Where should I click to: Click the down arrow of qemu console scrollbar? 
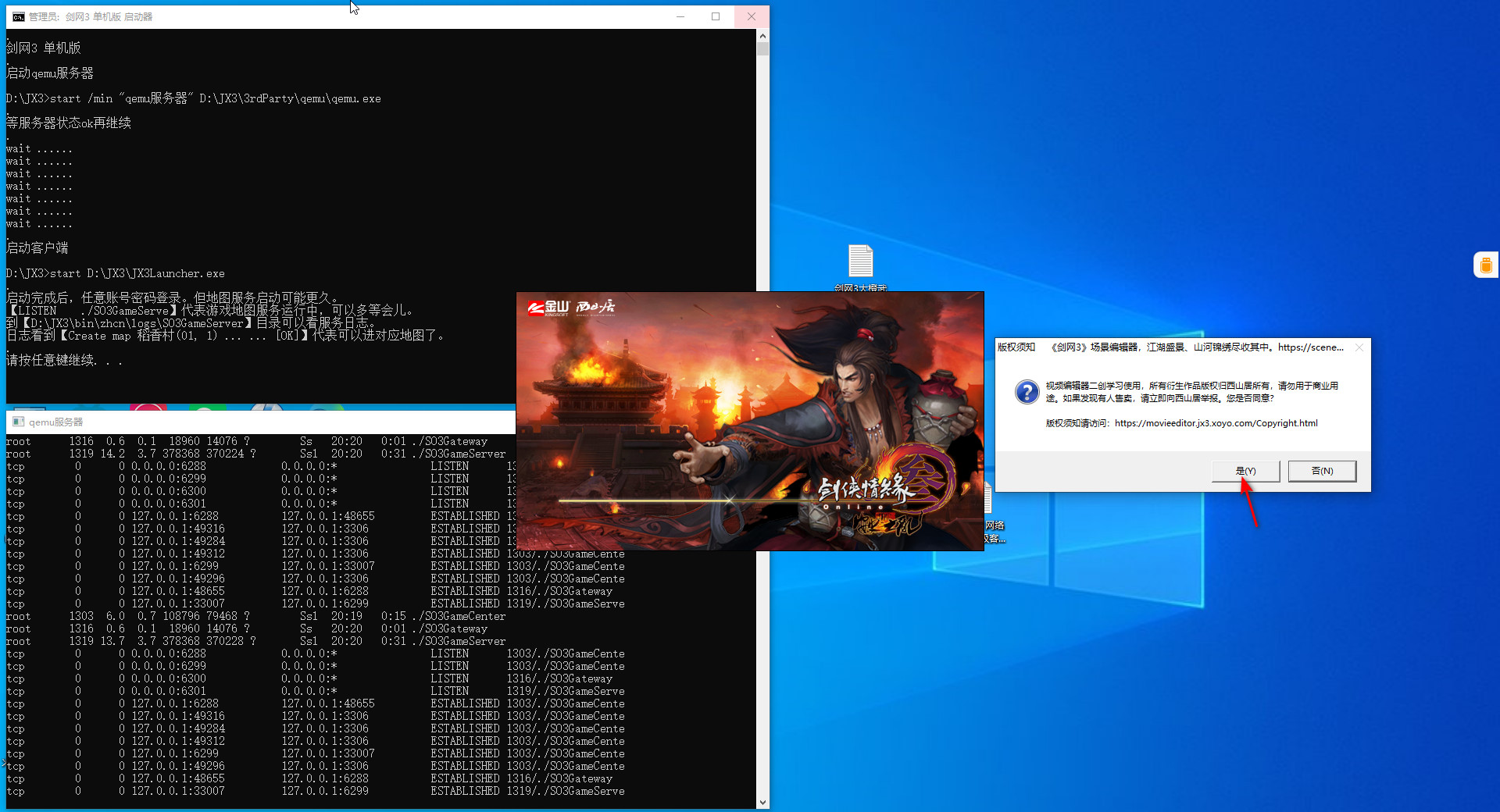point(762,802)
